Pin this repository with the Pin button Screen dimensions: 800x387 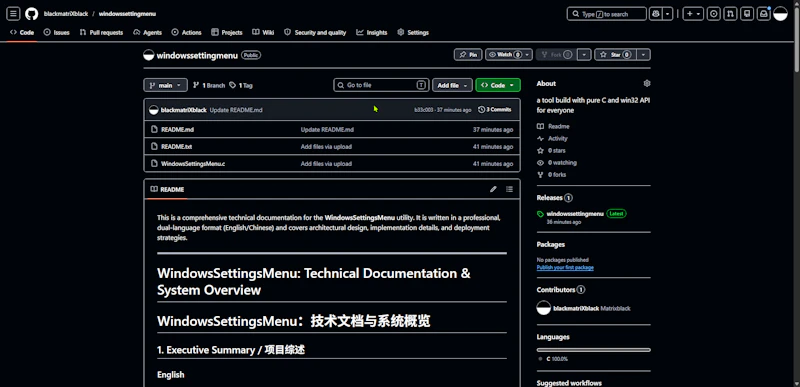coord(468,55)
